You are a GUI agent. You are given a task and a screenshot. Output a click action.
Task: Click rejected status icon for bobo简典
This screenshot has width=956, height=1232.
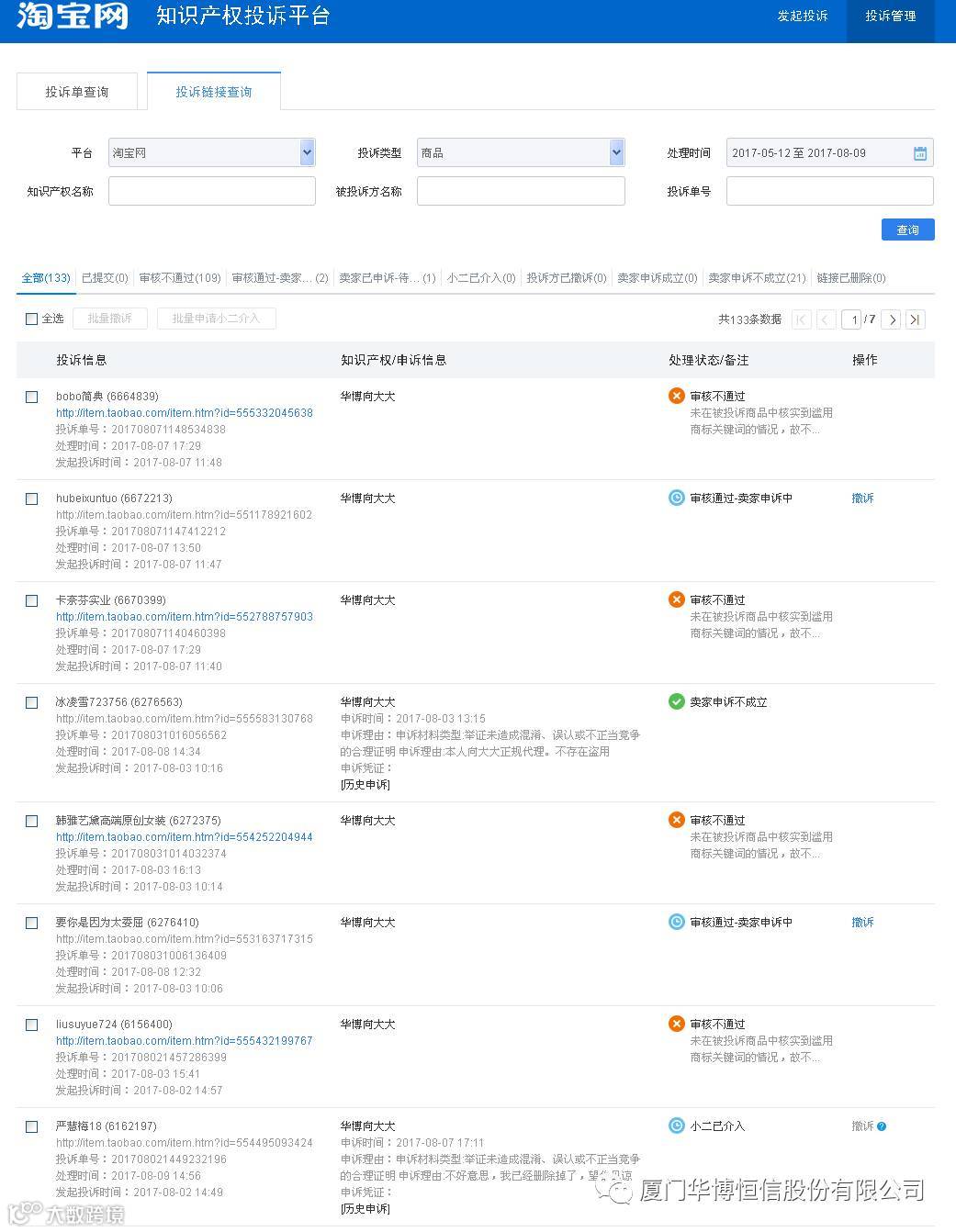tap(677, 396)
